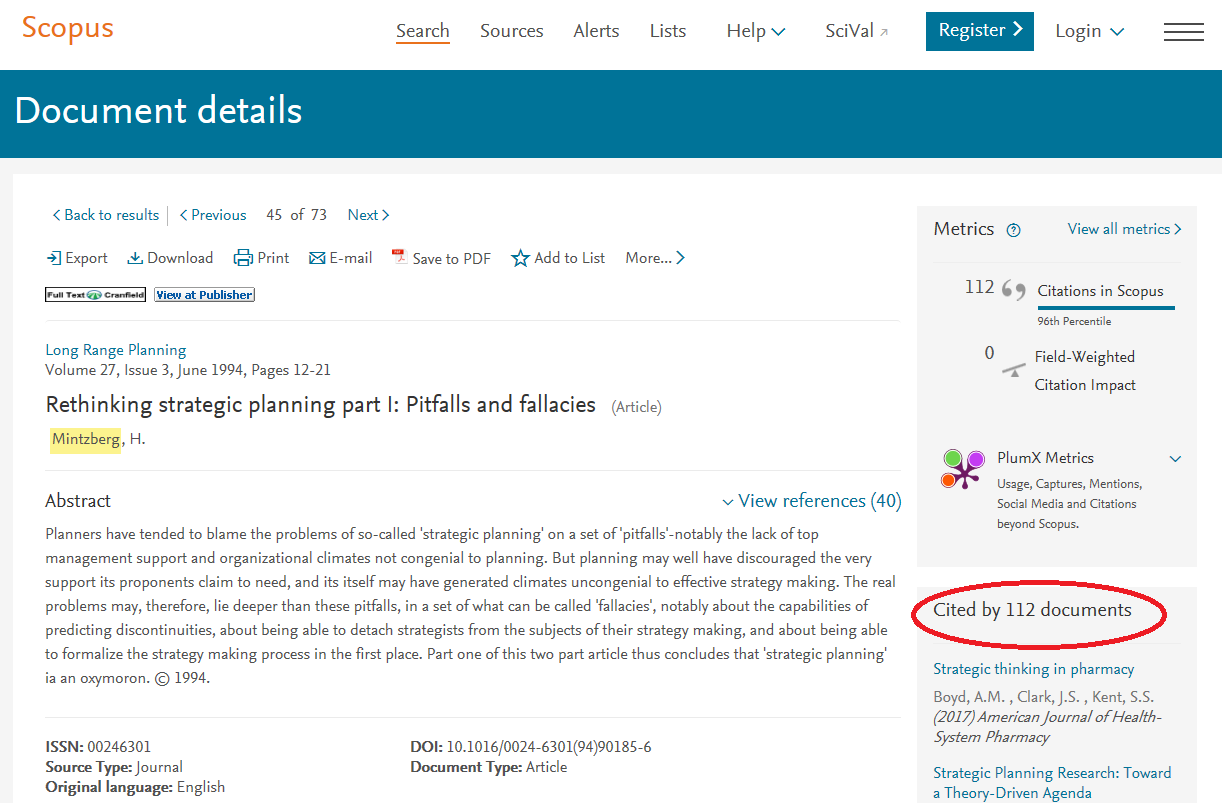Expand View references (40)
This screenshot has width=1222, height=803.
[811, 501]
